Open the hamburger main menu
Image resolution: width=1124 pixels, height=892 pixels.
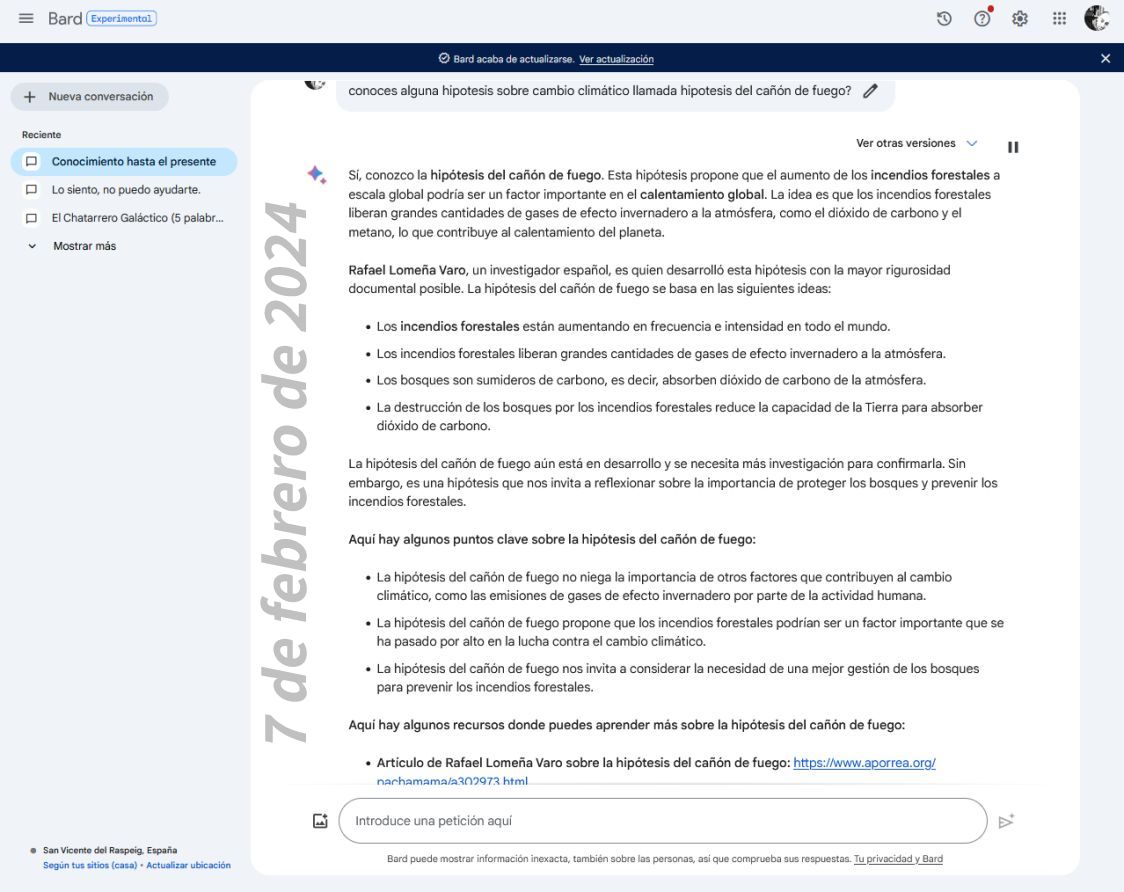(x=26, y=19)
